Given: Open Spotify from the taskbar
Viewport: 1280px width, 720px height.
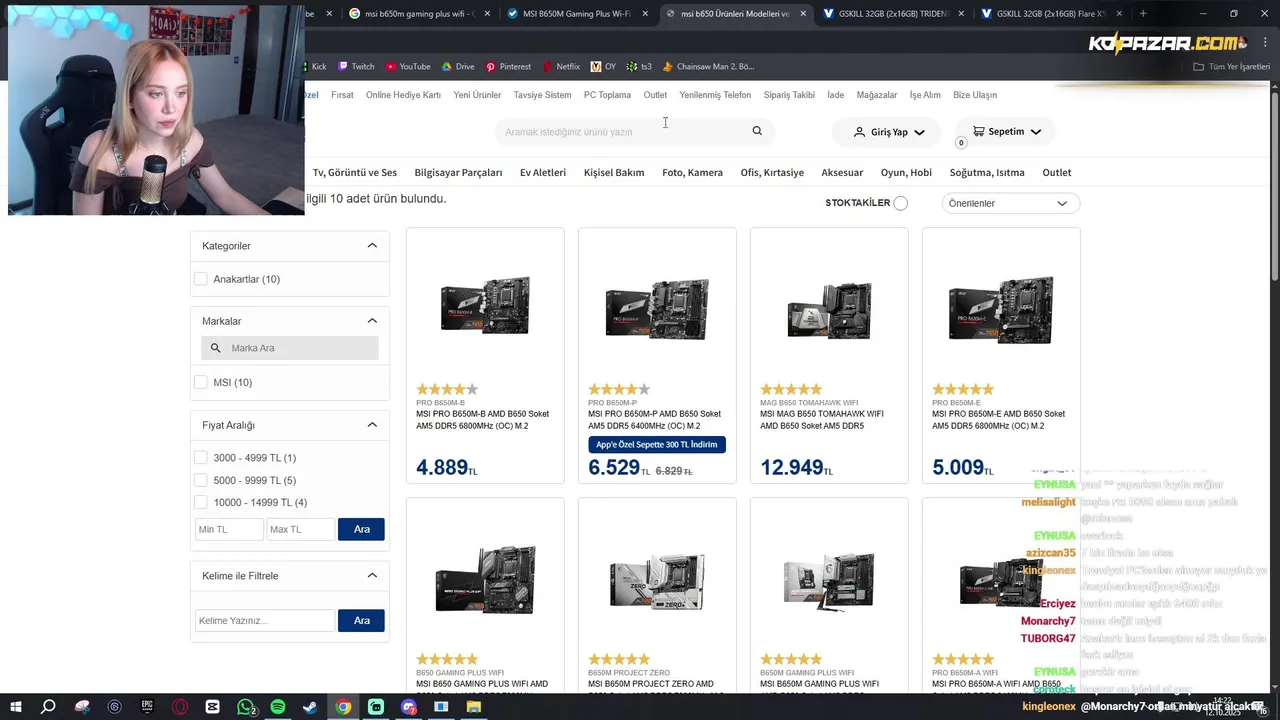Looking at the screenshot, I should click(x=278, y=707).
